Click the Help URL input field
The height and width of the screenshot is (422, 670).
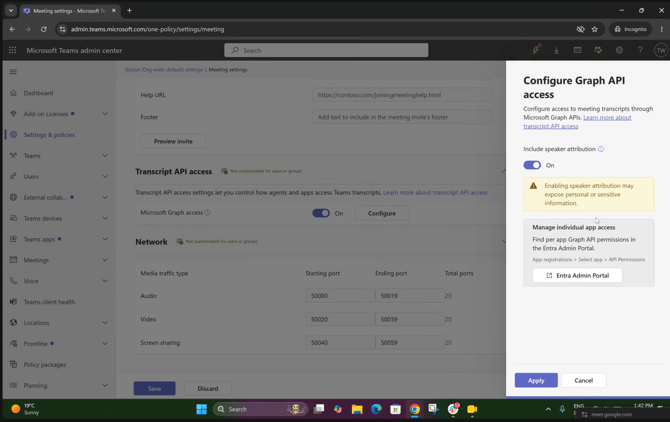(x=402, y=95)
